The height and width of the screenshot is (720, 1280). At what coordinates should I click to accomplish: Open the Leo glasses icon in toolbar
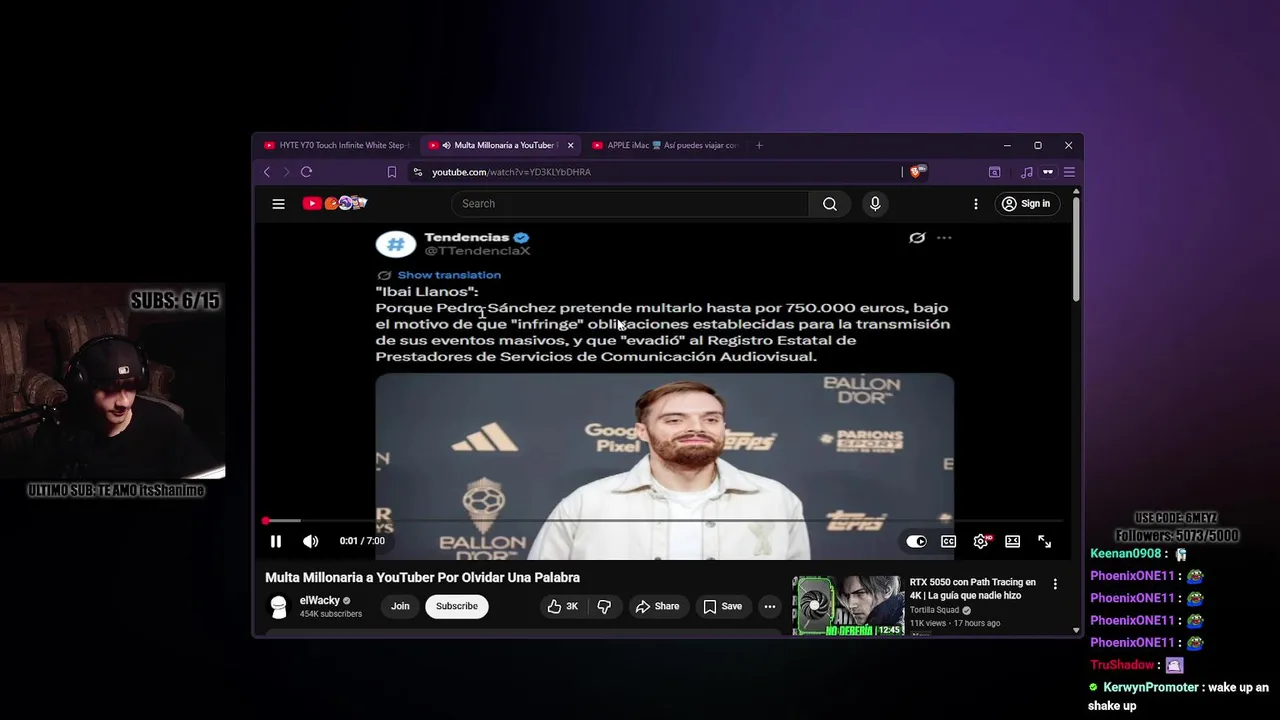[x=1048, y=172]
